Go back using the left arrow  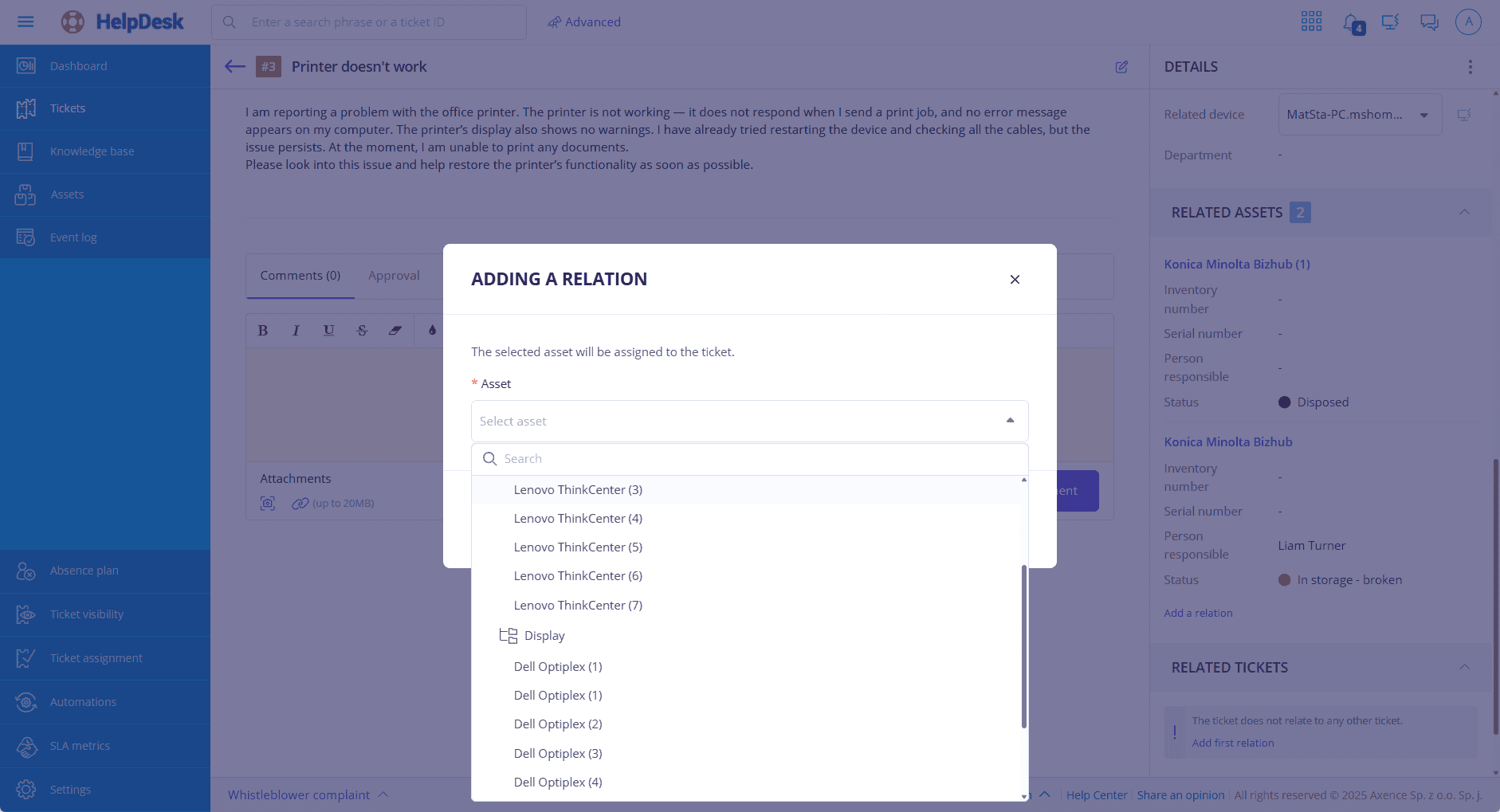pos(234,67)
